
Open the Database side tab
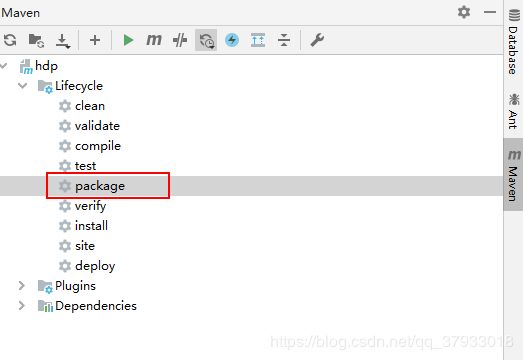point(513,42)
